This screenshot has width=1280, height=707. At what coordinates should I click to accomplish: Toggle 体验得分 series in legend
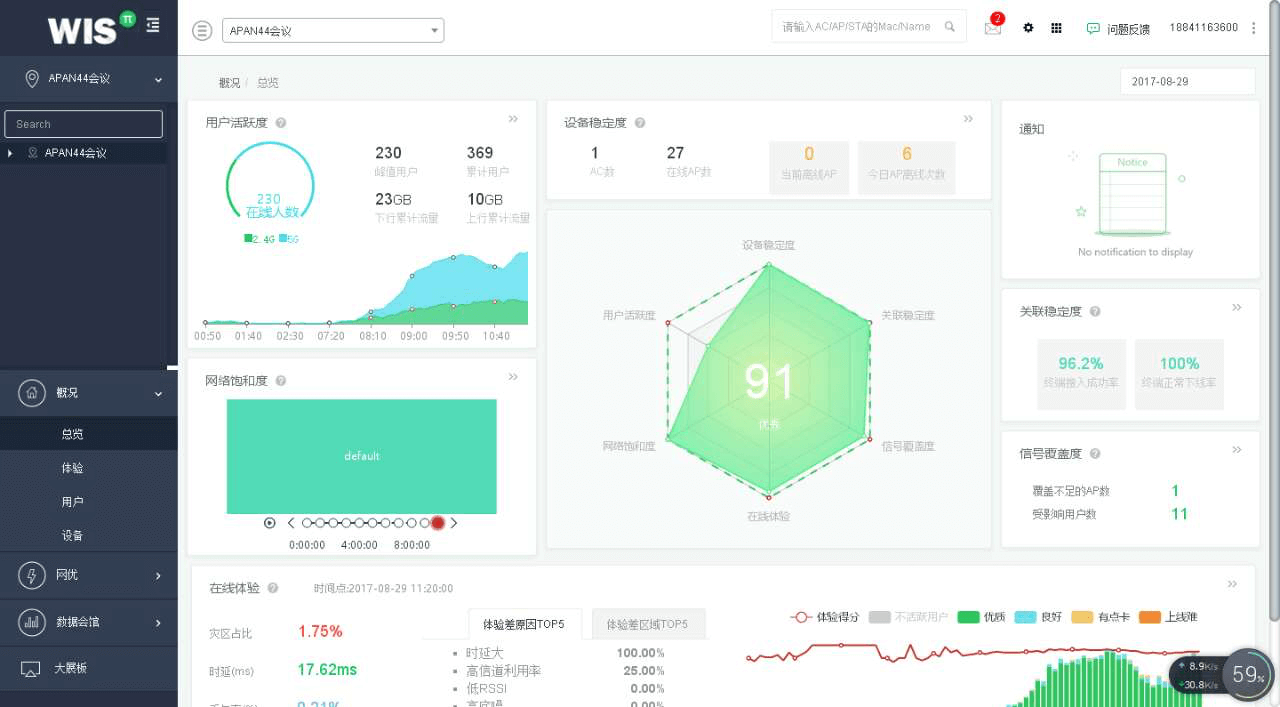(x=826, y=617)
